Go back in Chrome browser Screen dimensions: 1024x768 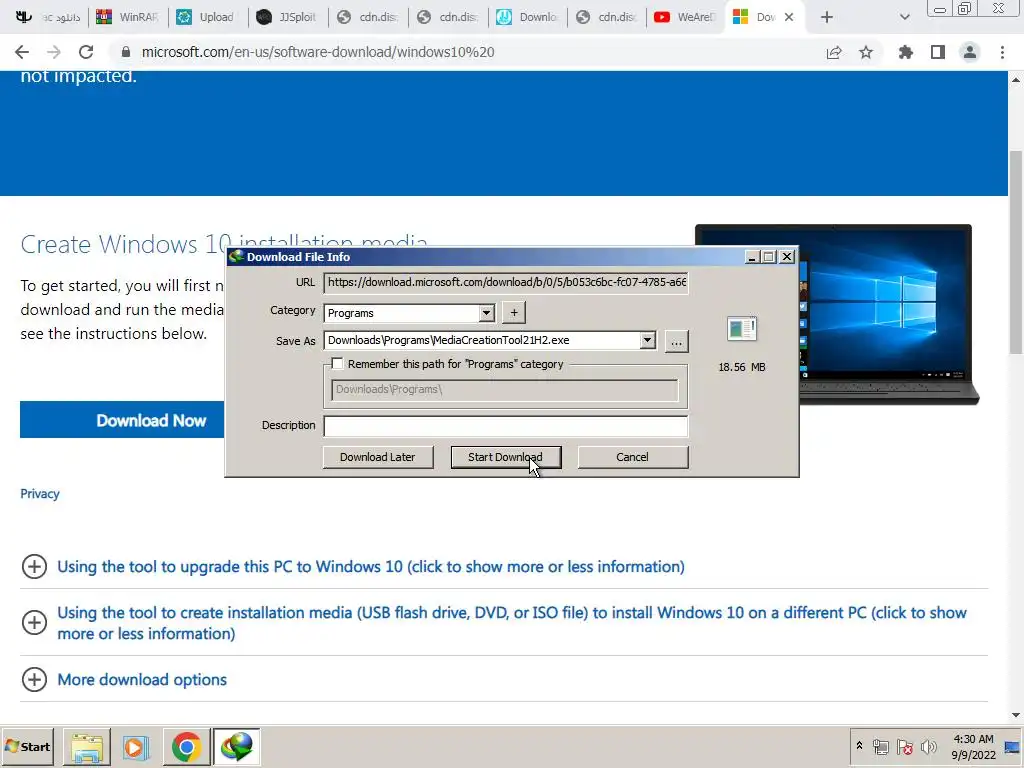22,52
